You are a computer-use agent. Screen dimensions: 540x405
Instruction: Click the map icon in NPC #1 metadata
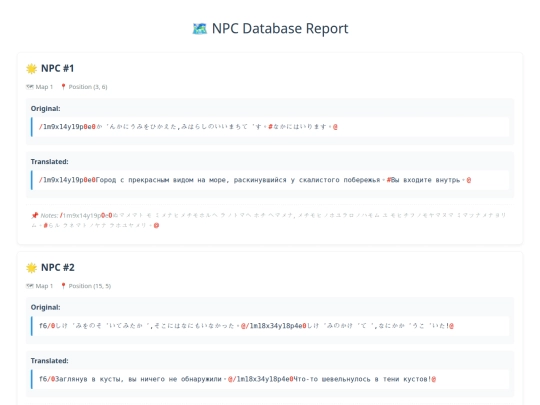(x=30, y=87)
